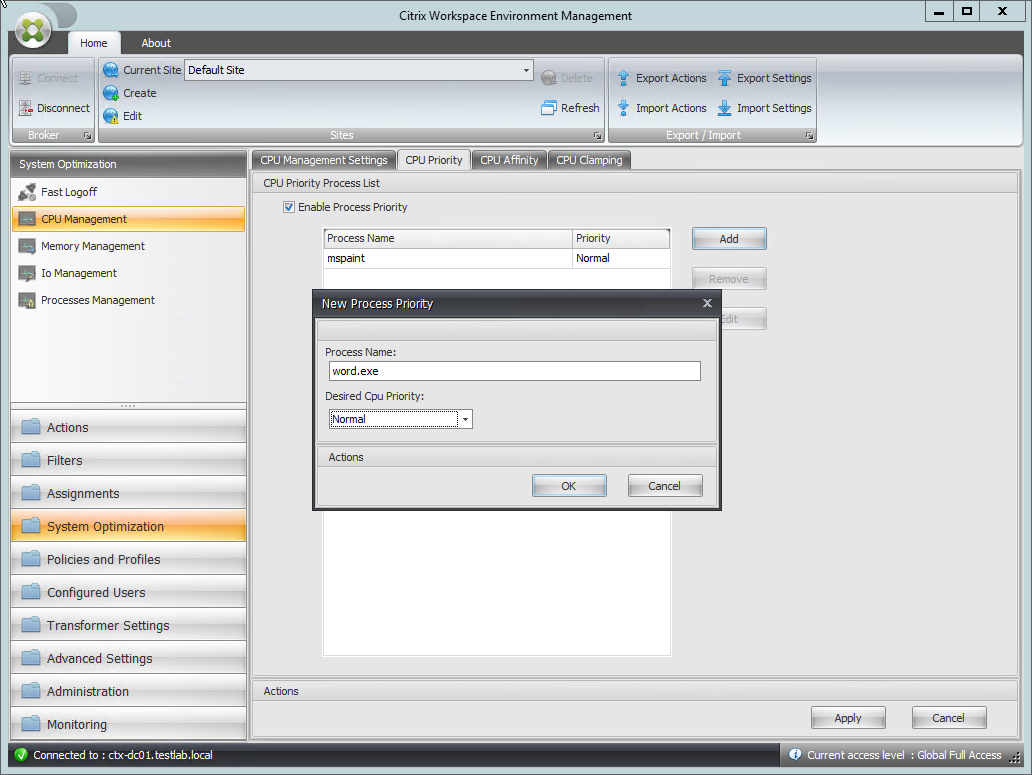Close the New Process Priority dialog

[x=707, y=303]
